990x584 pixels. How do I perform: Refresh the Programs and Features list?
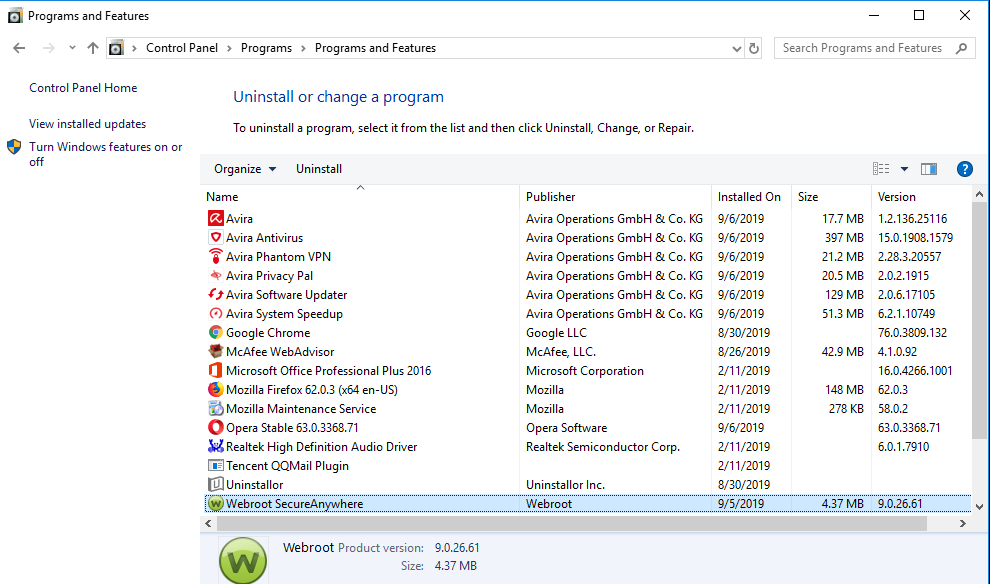tap(754, 48)
